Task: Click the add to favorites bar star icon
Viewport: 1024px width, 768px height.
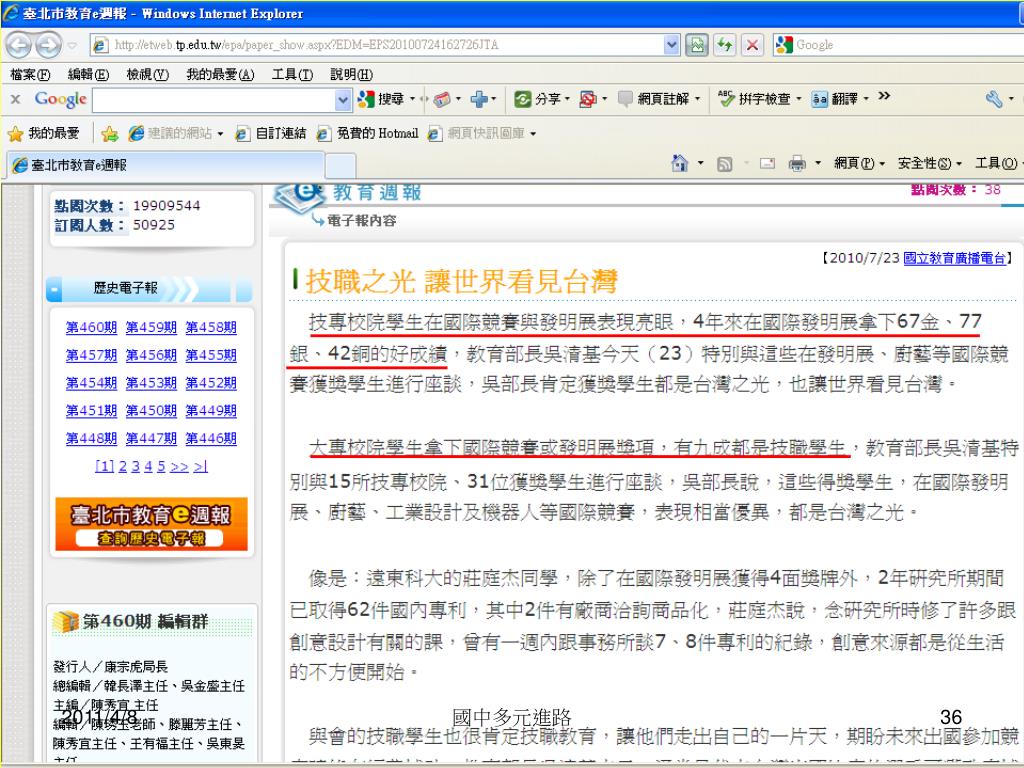Action: pos(110,133)
